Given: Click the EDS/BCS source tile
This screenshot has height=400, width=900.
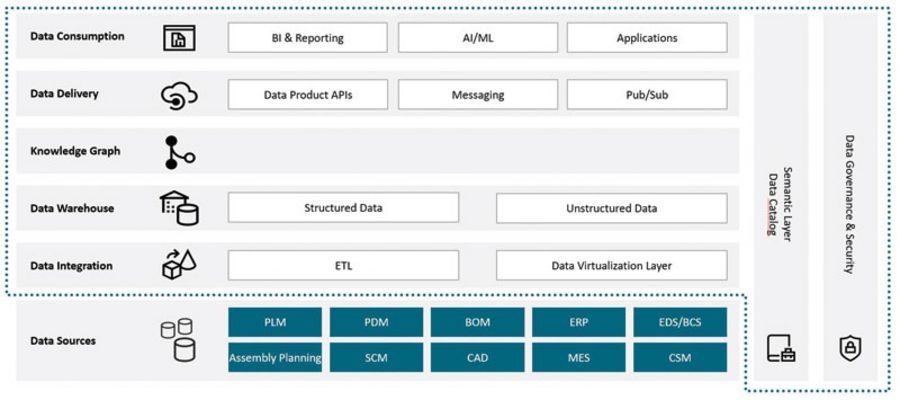Looking at the screenshot, I should point(680,322).
